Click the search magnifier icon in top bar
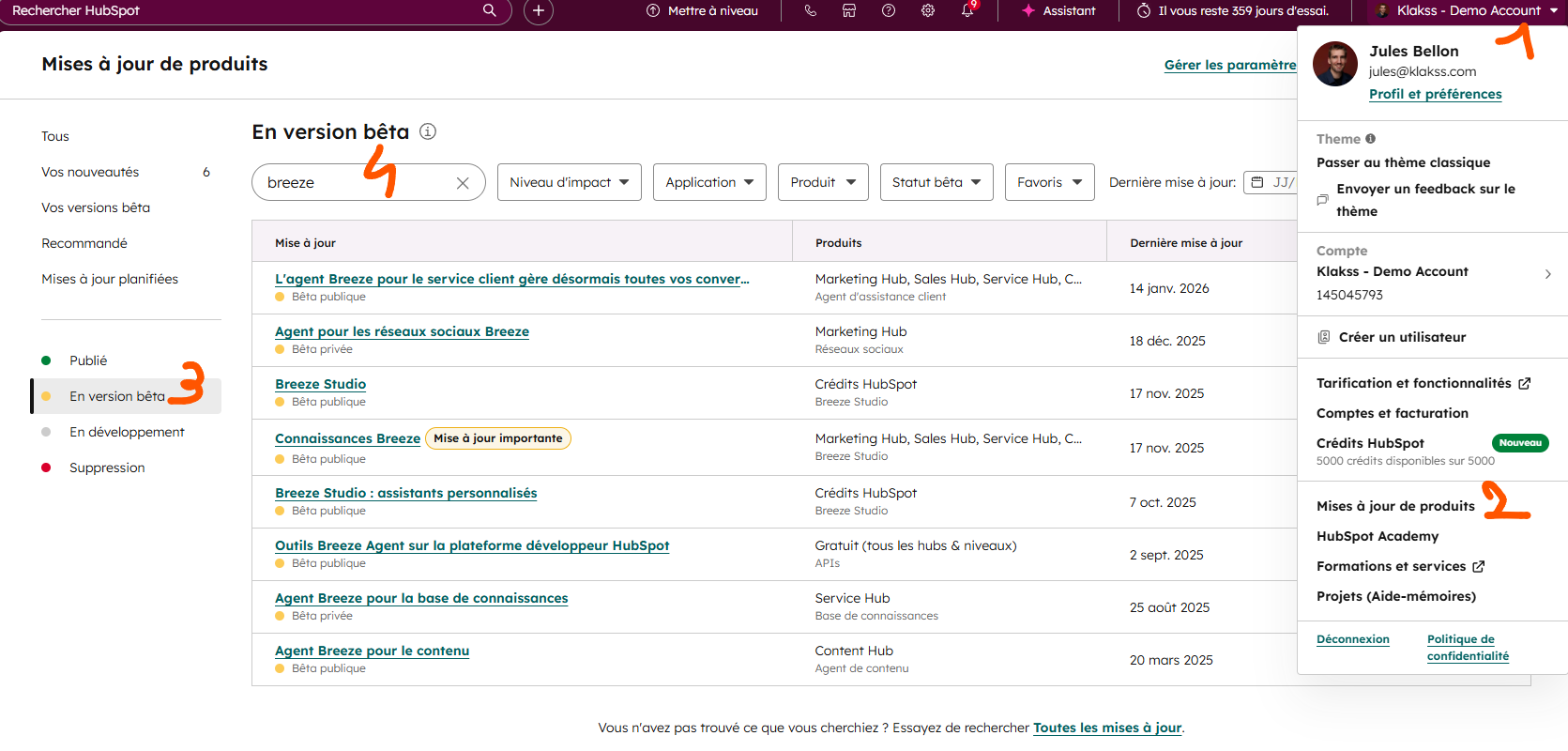Screen dimensions: 1568x751 pos(489,10)
